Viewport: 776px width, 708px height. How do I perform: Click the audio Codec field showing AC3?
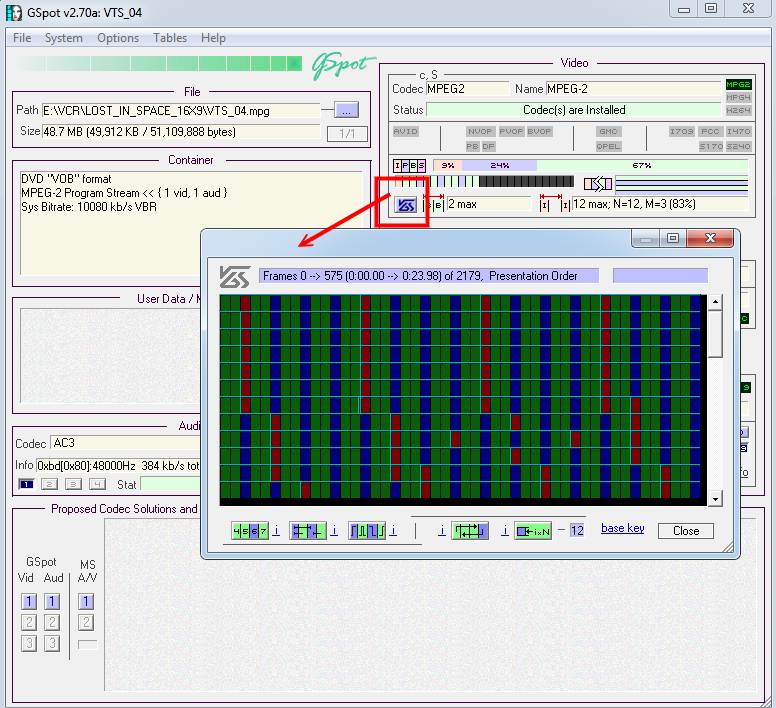tap(125, 443)
